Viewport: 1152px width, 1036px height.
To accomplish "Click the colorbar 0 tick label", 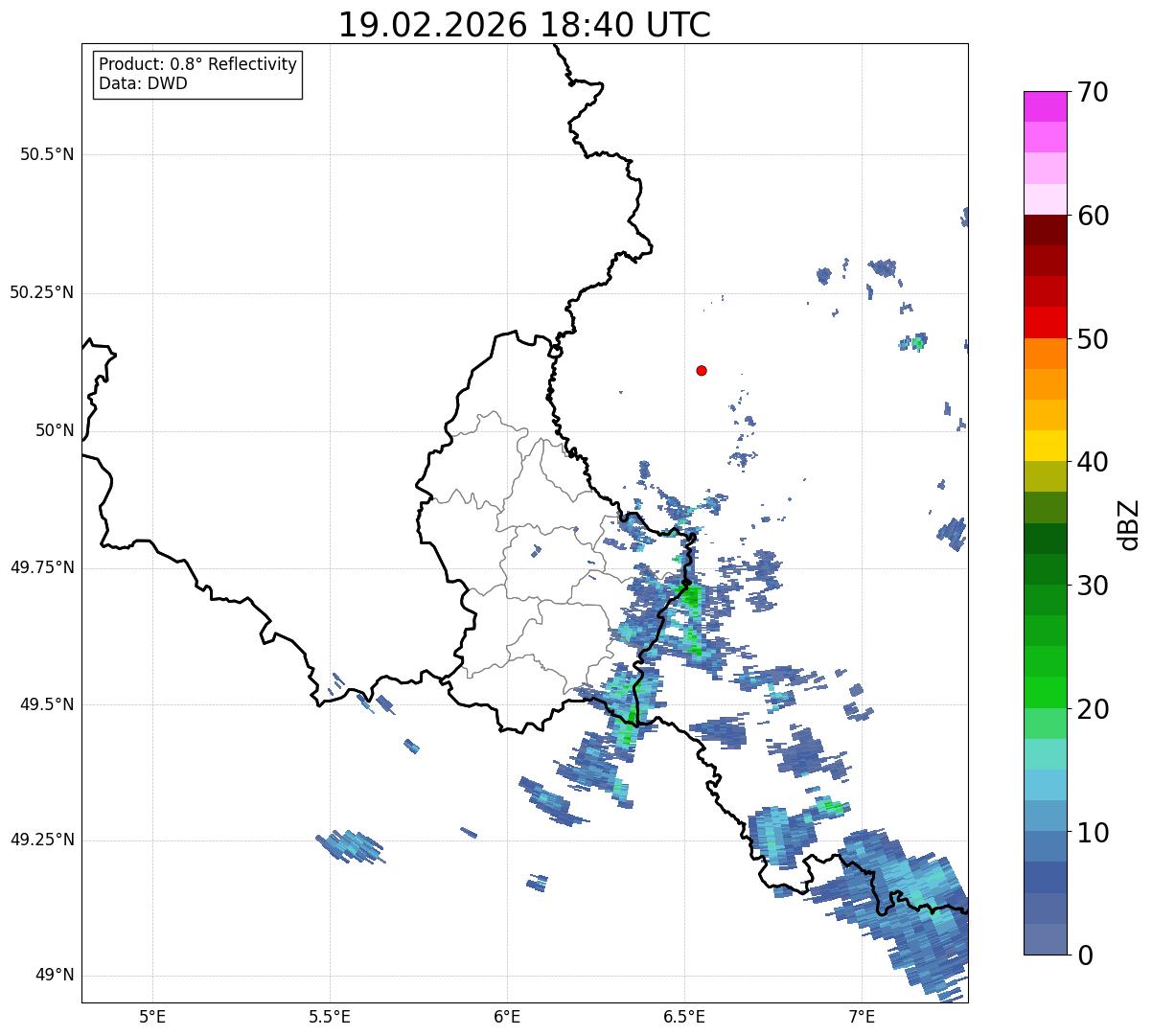I will click(1085, 955).
